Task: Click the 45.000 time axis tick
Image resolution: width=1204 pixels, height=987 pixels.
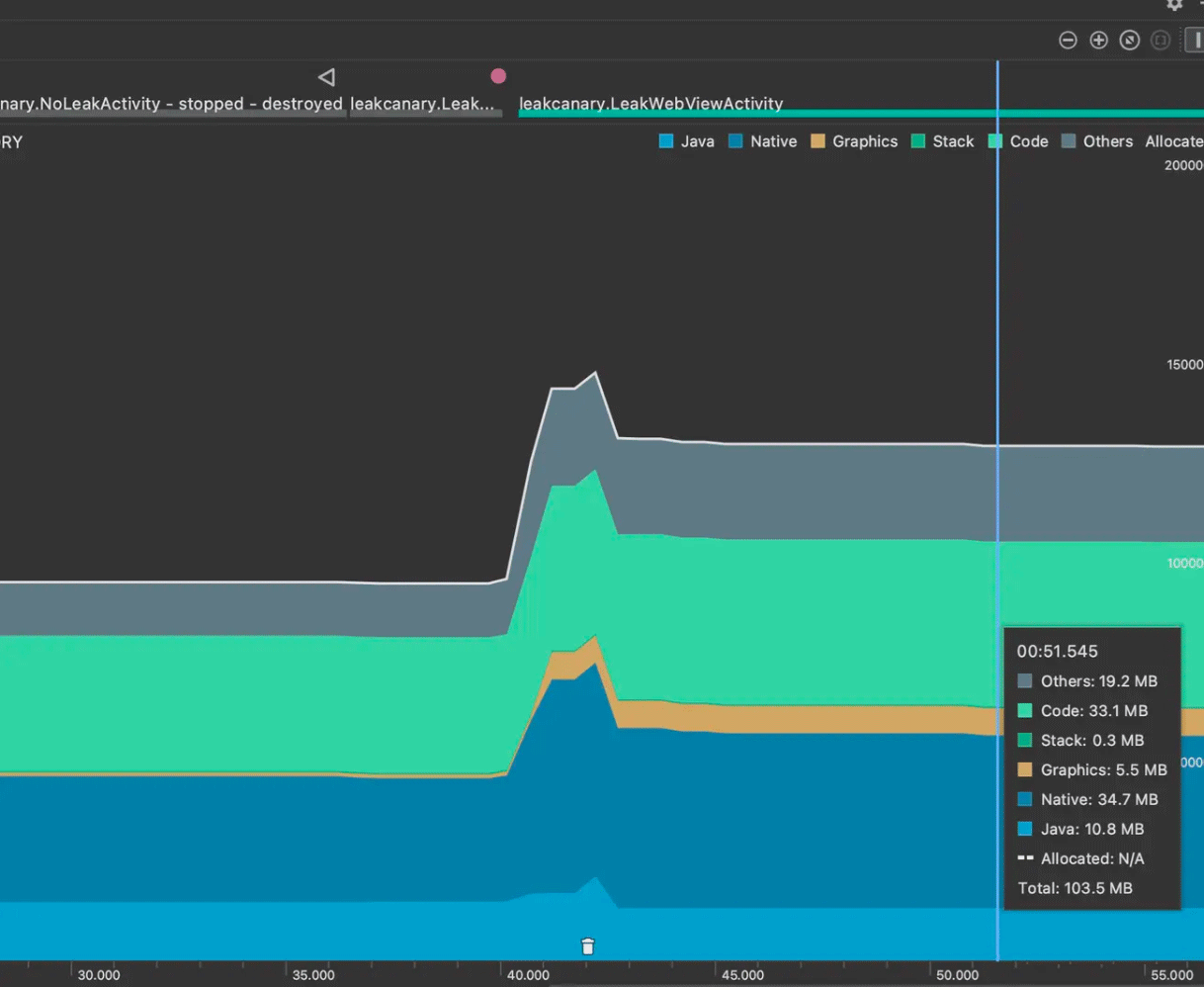Action: coord(742,975)
